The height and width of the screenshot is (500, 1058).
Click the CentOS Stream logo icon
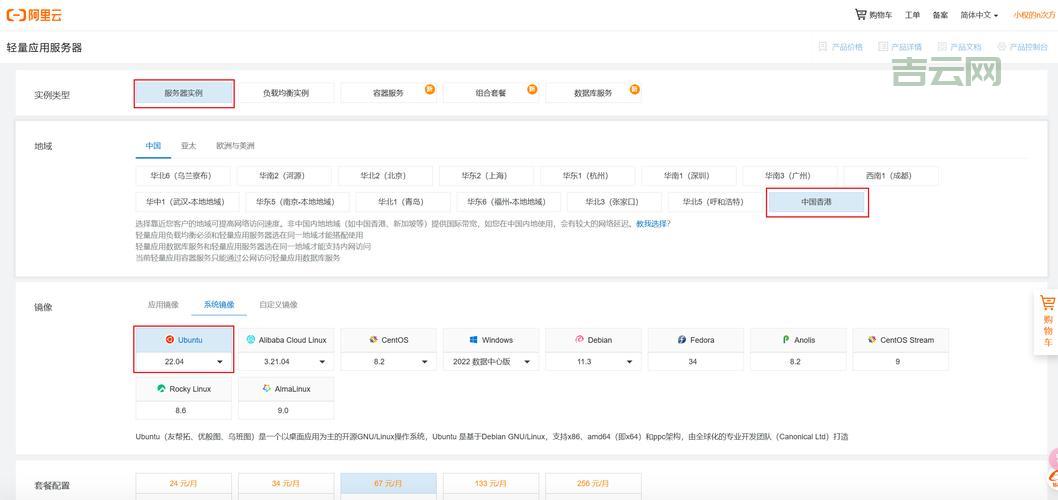tap(872, 340)
